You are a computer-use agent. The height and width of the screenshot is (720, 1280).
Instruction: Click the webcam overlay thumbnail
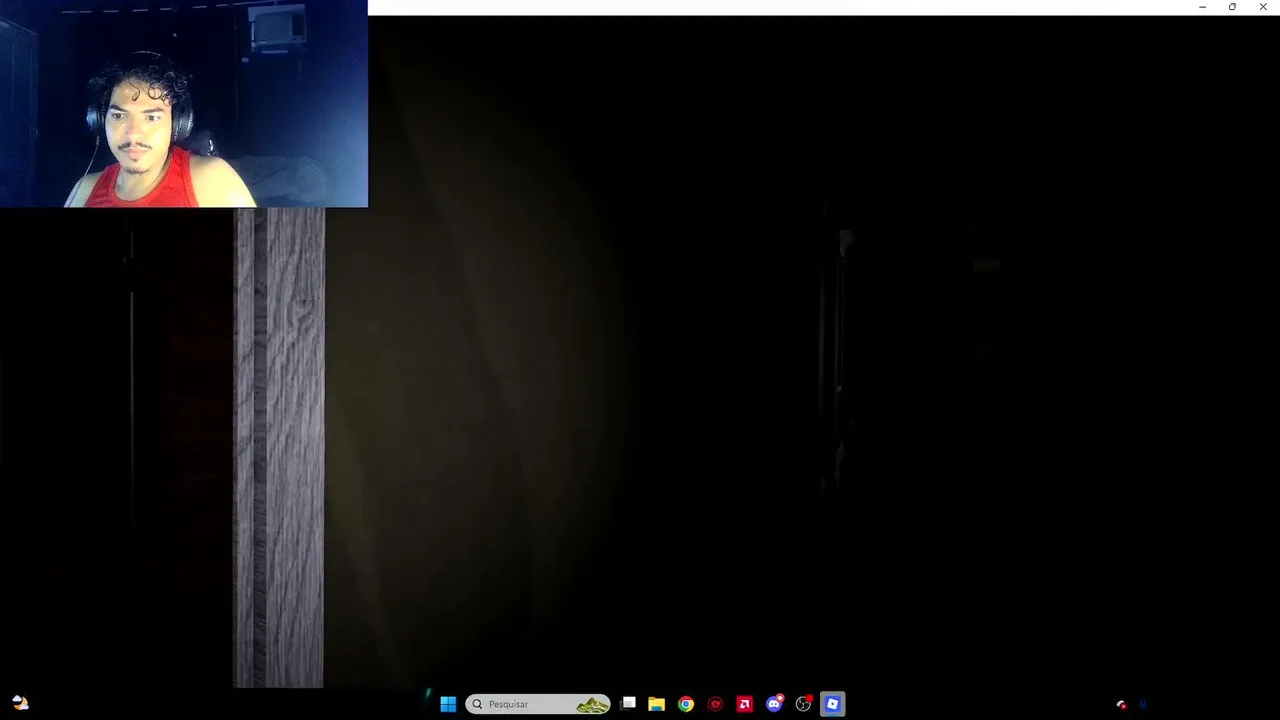(184, 103)
